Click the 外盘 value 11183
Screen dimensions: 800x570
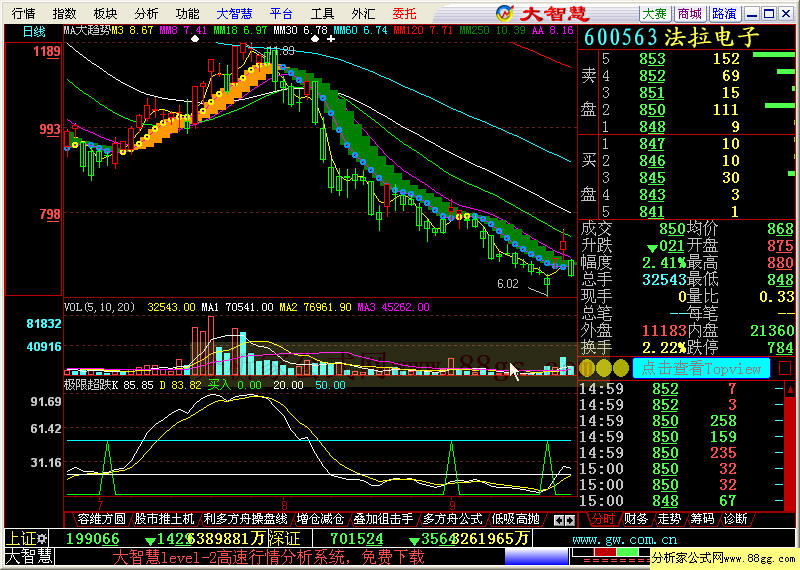664,331
